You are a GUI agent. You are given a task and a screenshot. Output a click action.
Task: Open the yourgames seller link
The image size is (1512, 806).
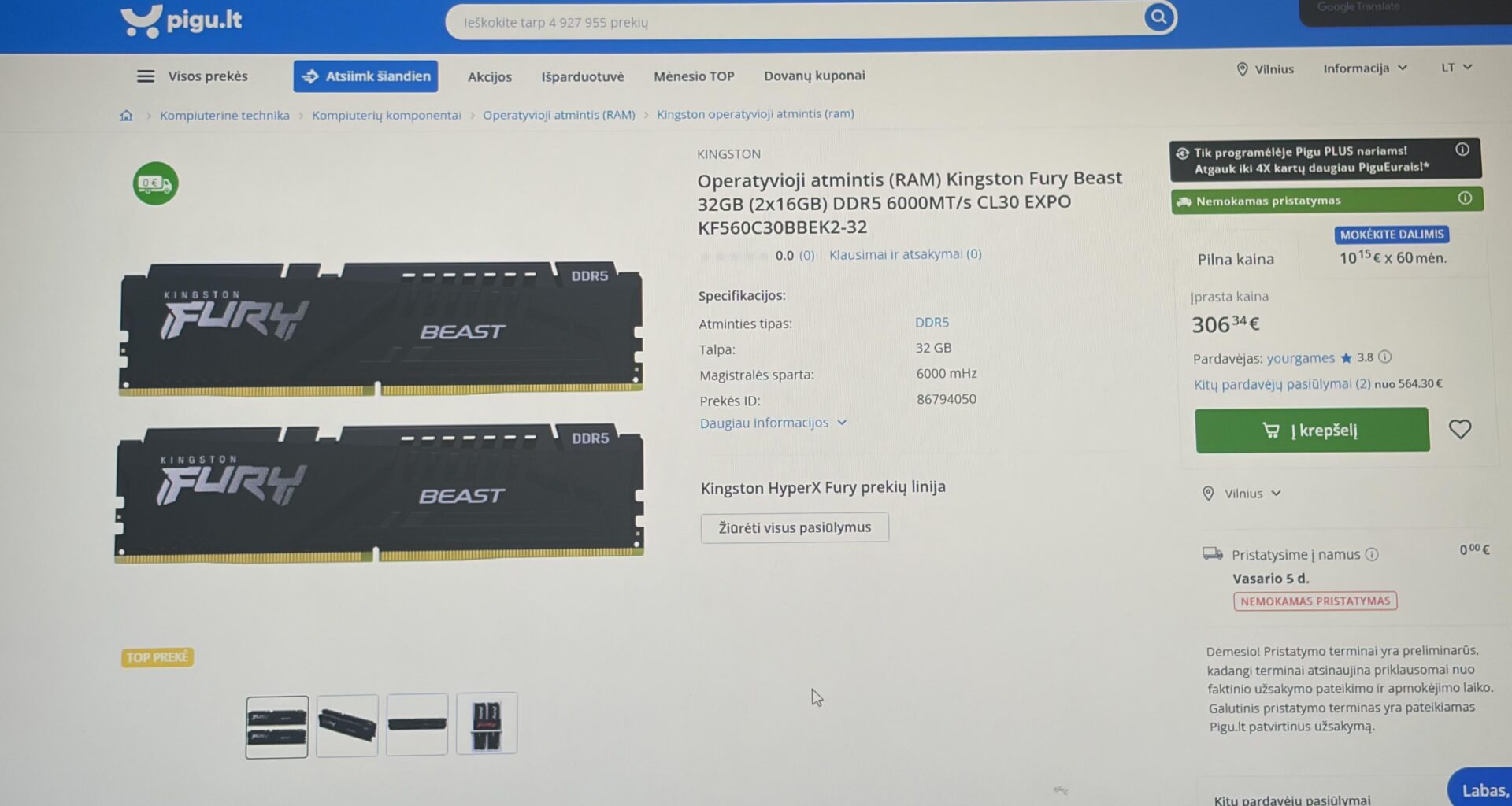1300,358
